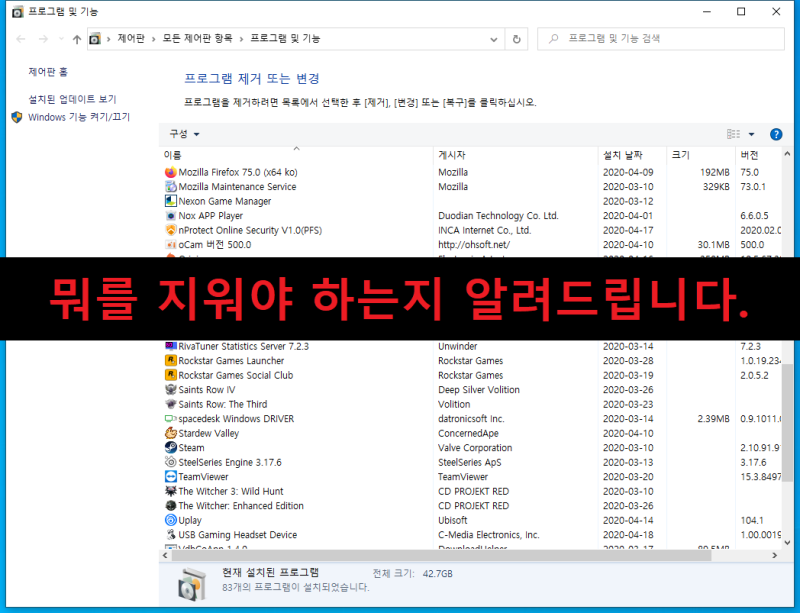Image resolution: width=800 pixels, height=613 pixels.
Task: Click publisher text Duodian Technology Co. Ltd.
Action: (x=498, y=215)
